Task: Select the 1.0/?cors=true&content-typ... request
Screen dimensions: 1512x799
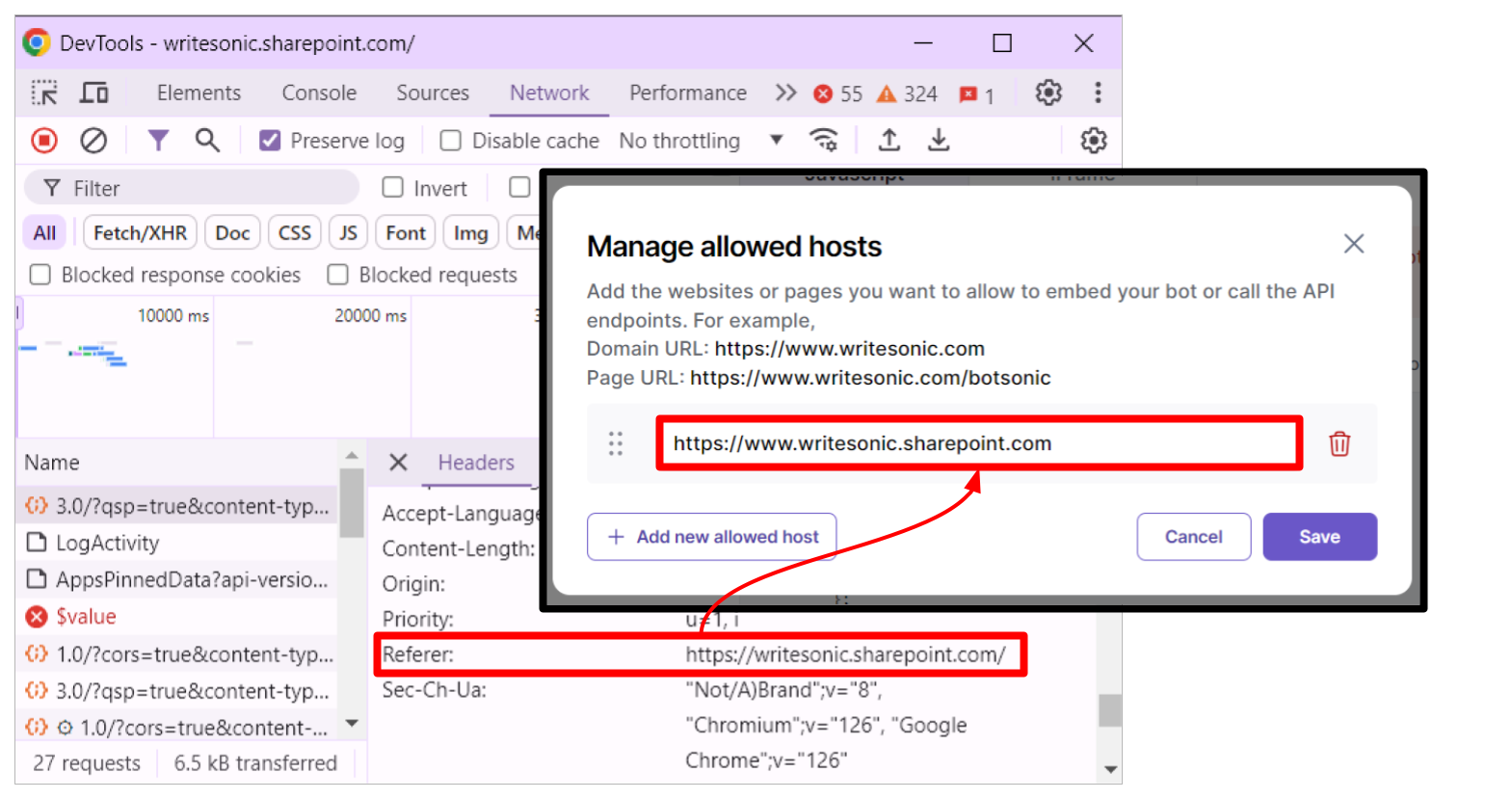Action: click(178, 654)
